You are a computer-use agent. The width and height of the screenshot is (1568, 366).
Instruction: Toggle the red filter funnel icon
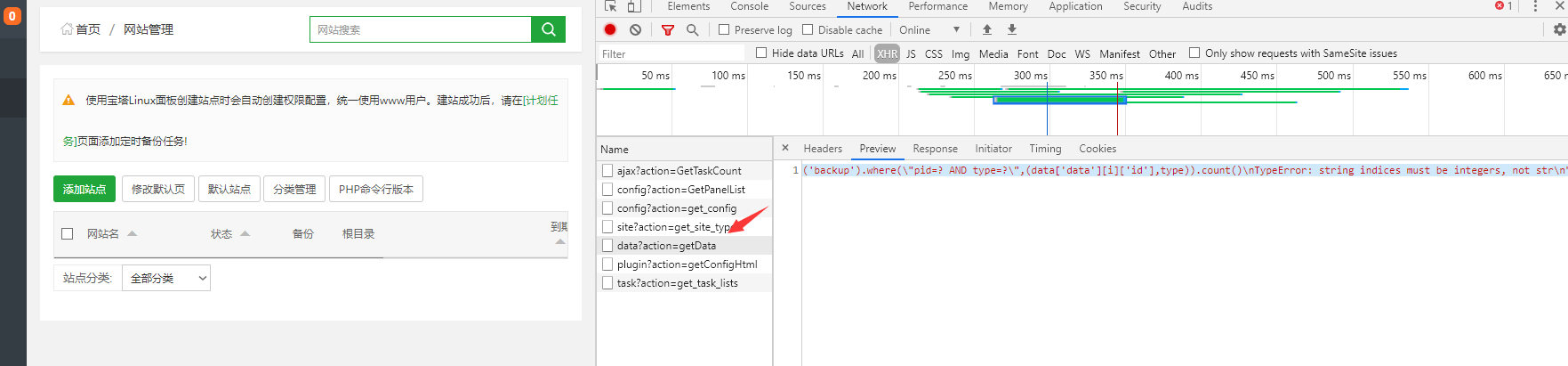[668, 29]
